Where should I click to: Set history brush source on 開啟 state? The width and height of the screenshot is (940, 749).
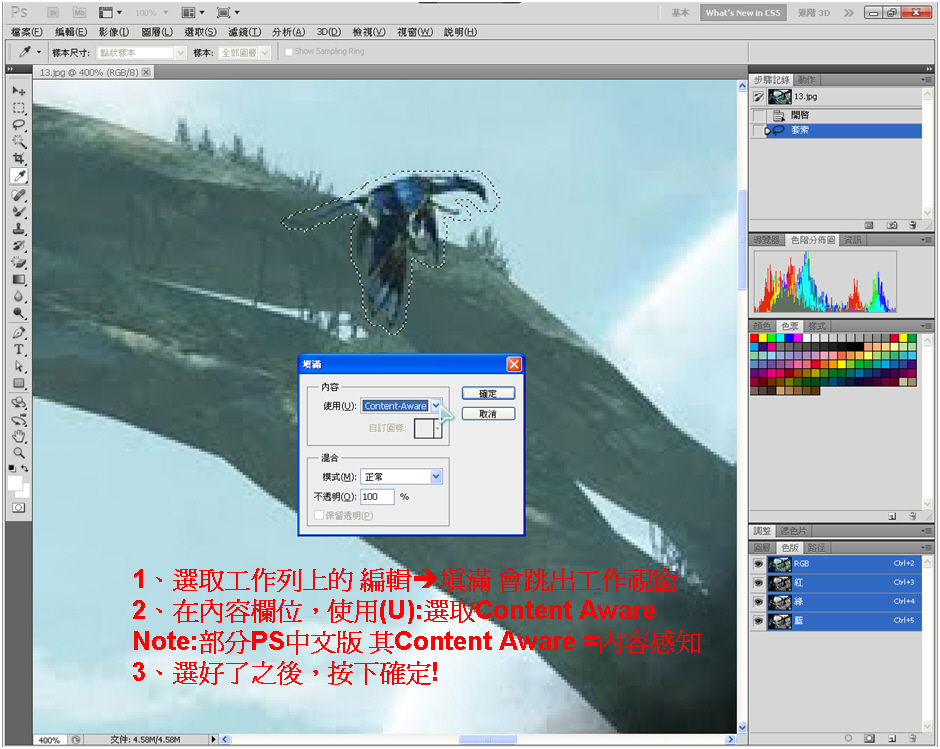tap(758, 115)
